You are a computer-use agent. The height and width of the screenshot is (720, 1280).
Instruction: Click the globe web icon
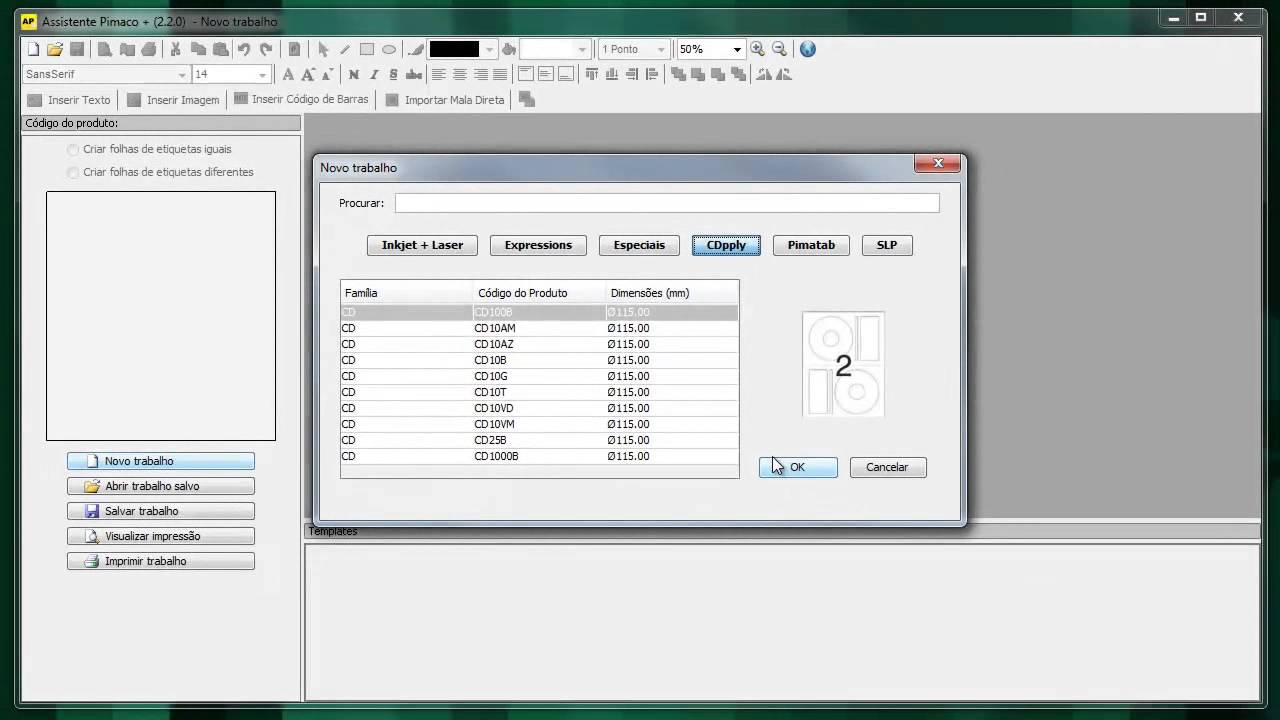click(808, 49)
